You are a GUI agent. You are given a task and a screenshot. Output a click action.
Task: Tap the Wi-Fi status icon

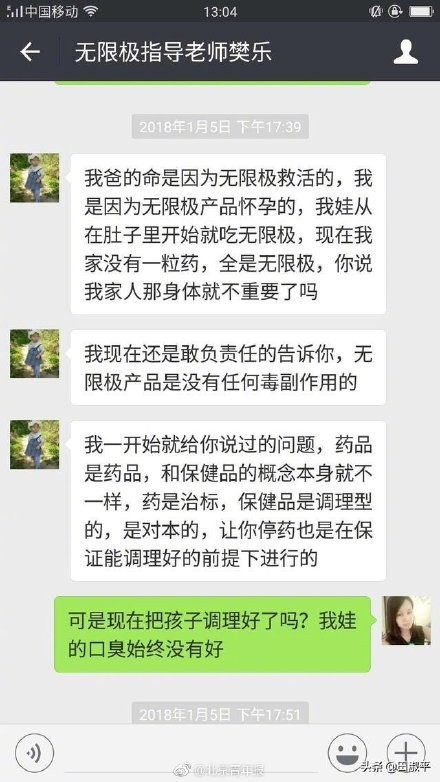click(x=90, y=11)
